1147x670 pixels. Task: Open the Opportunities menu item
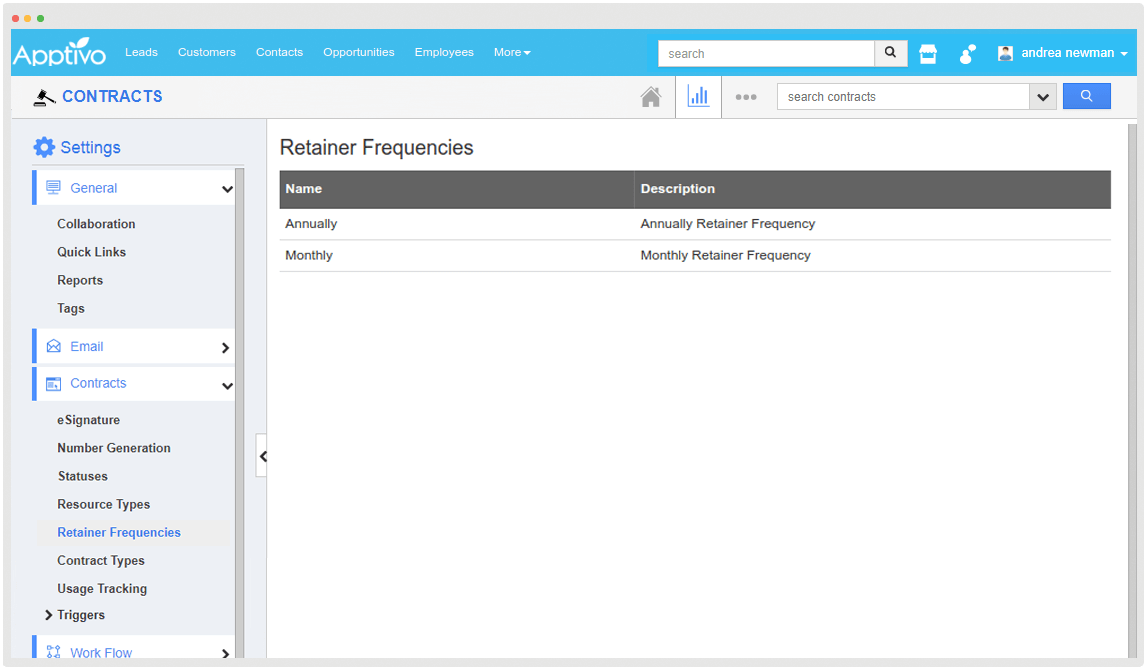[x=358, y=52]
